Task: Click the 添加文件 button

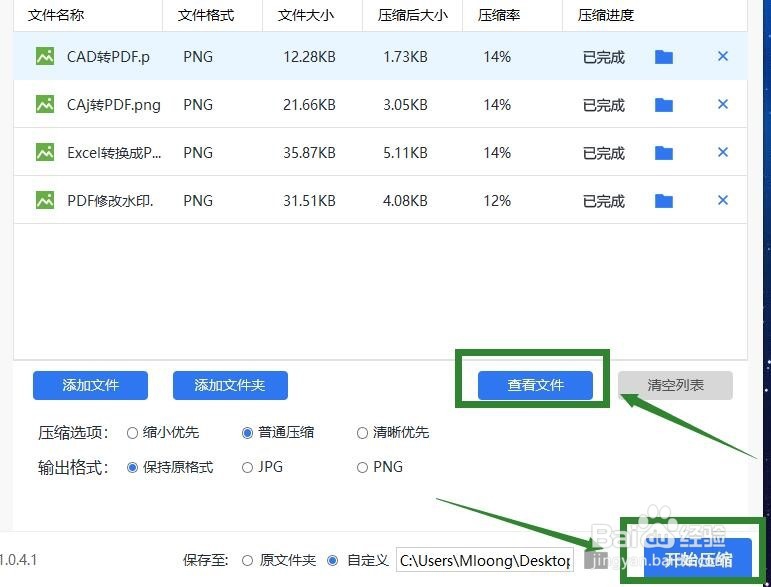Action: pos(90,385)
